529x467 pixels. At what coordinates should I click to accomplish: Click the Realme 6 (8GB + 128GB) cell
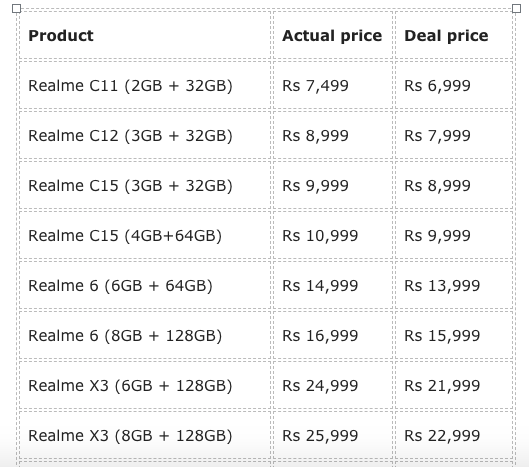pos(145,335)
